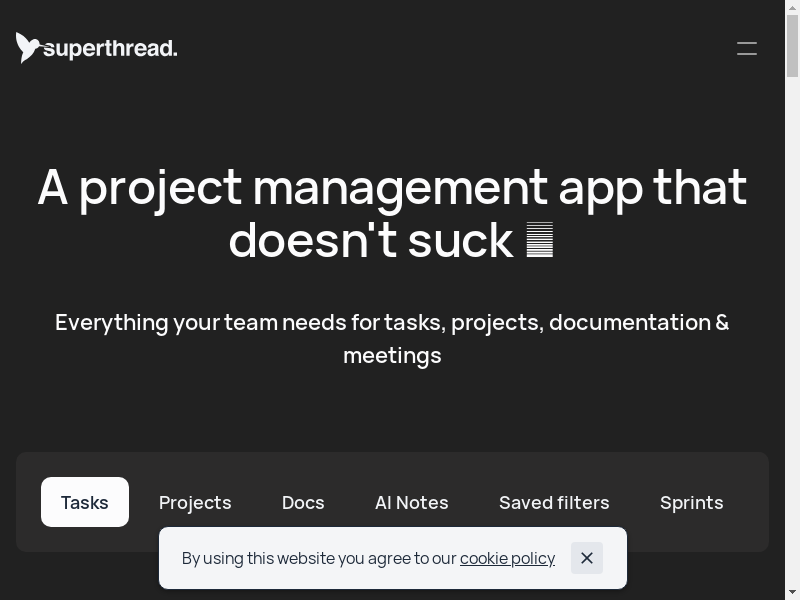800x600 pixels.
Task: Click the striped emoji glyph after "suck"
Action: click(540, 241)
